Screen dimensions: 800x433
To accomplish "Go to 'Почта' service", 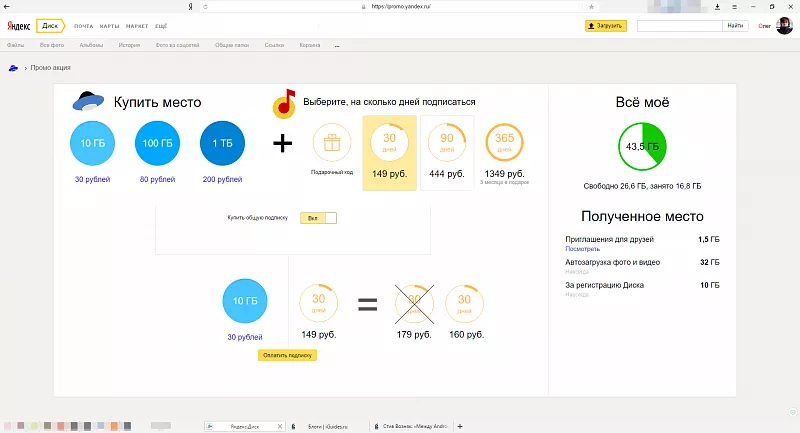I will coord(84,26).
